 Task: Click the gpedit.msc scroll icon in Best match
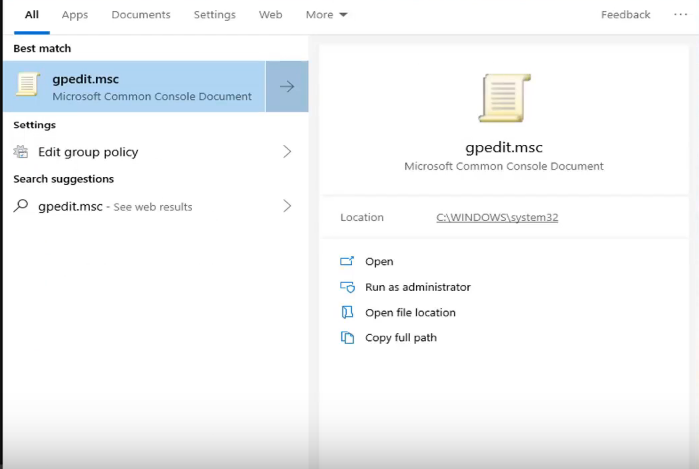click(x=28, y=86)
